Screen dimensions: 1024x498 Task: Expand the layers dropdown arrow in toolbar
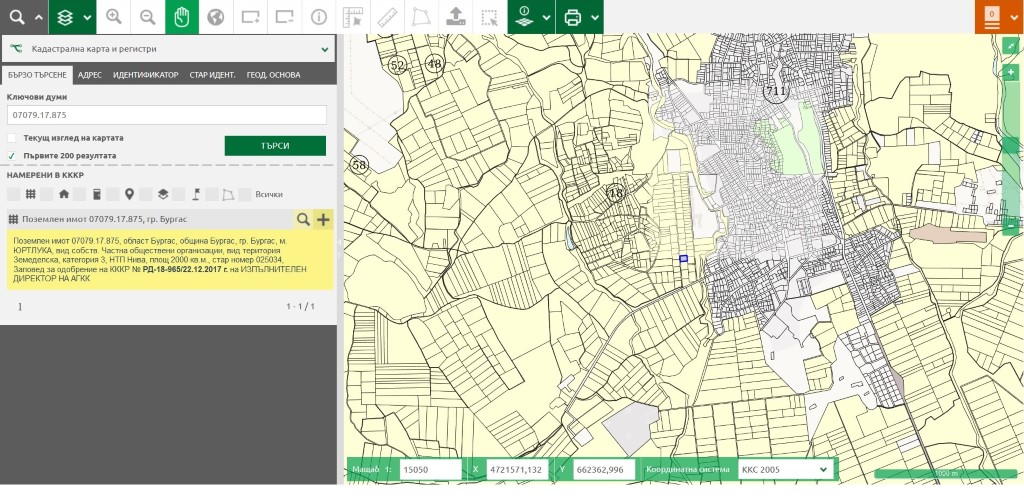(x=87, y=17)
